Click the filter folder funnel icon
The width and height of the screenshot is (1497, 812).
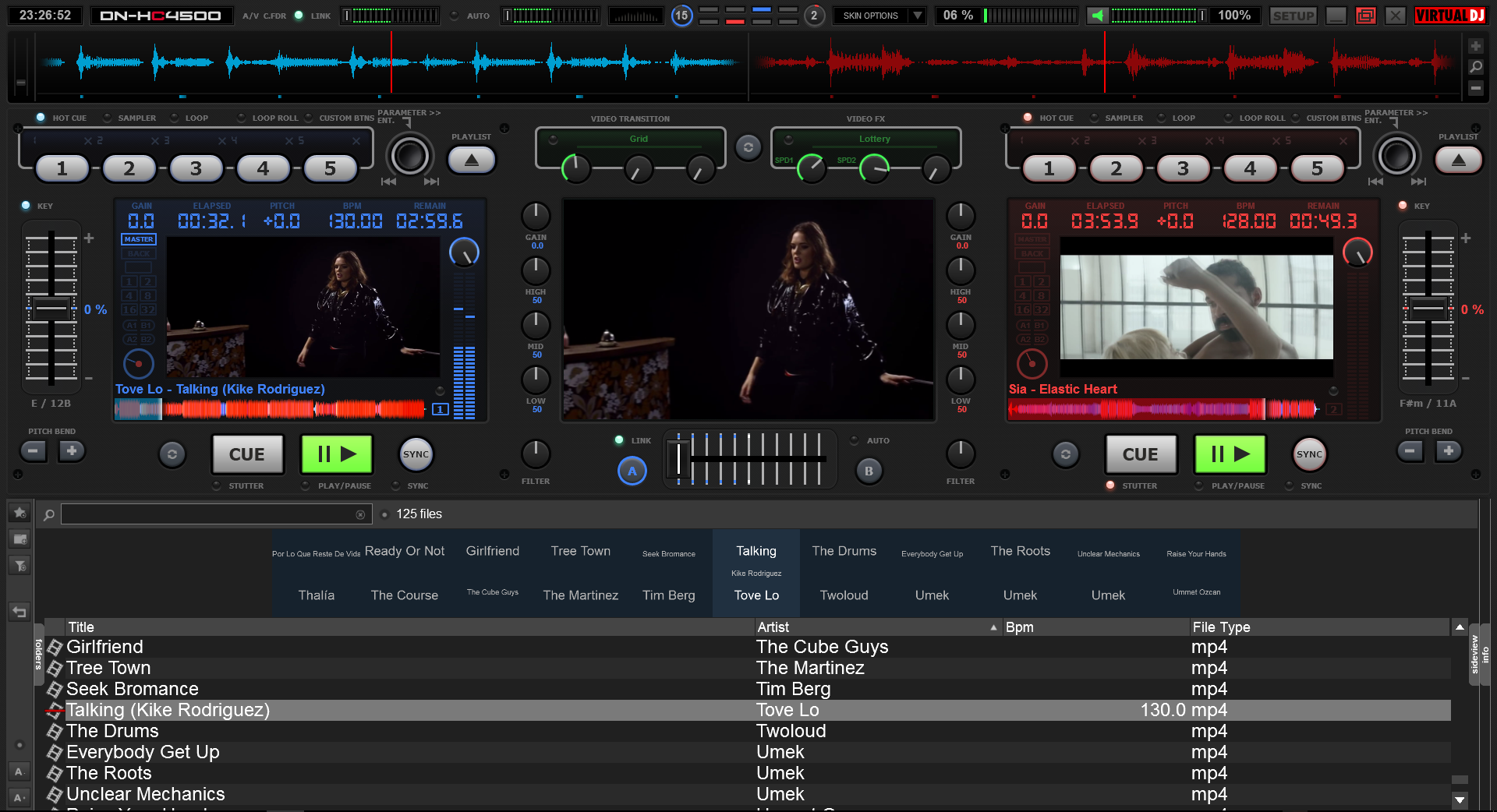pos(19,566)
